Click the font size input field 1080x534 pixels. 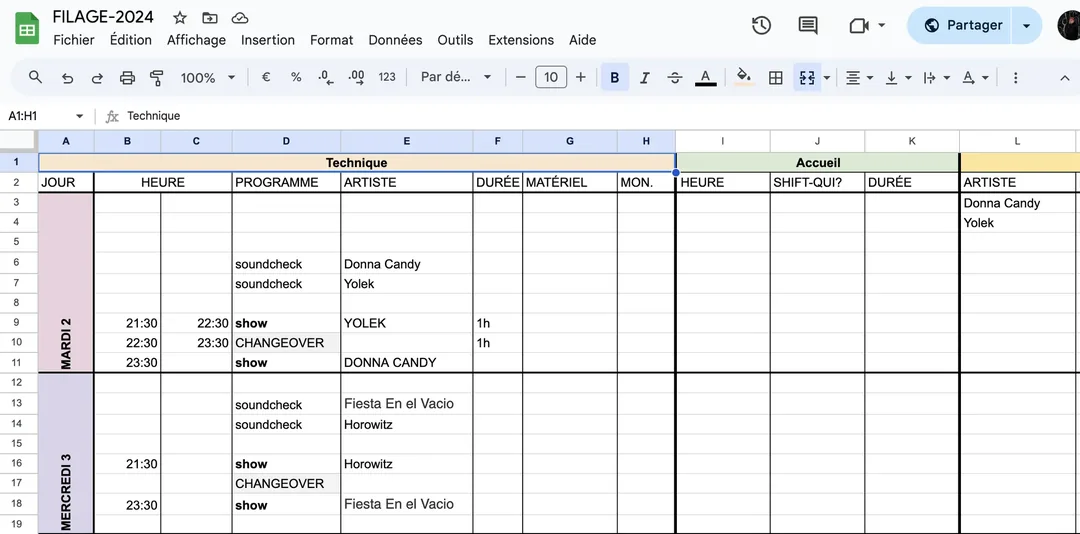551,77
